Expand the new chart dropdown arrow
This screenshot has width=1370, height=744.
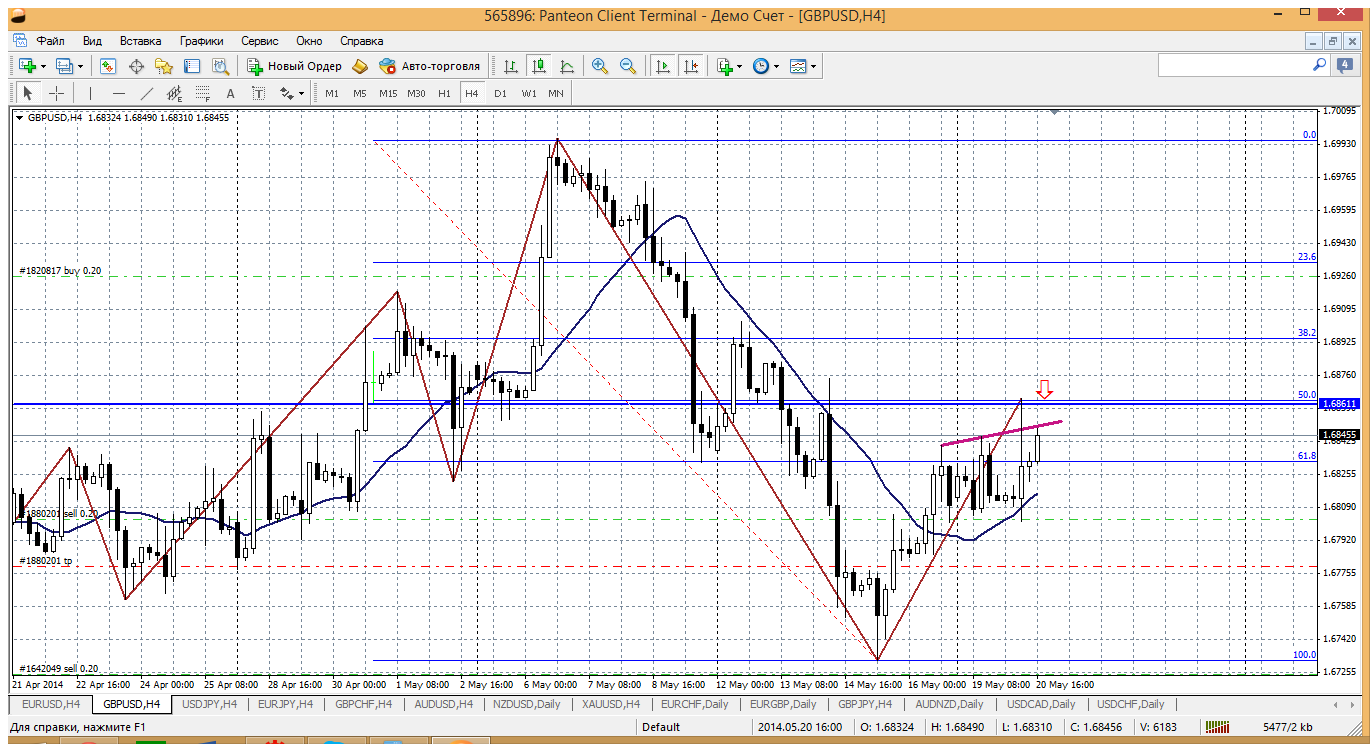click(x=41, y=67)
